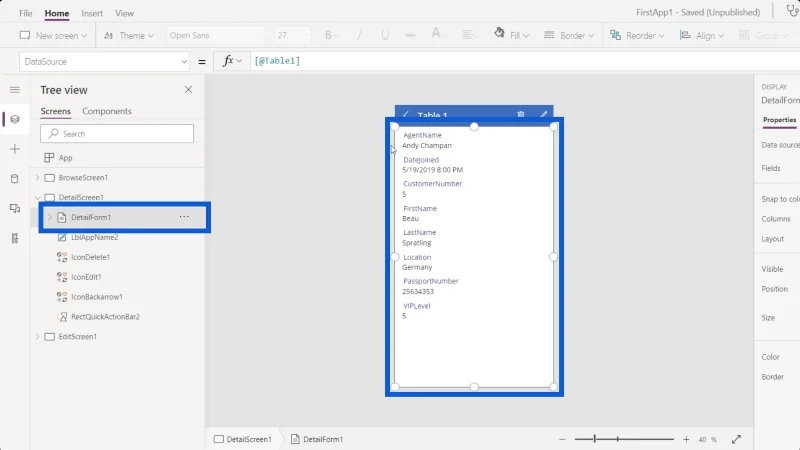Click the AgentName card on canvas
Image resolution: width=800 pixels, height=450 pixels.
(x=474, y=140)
